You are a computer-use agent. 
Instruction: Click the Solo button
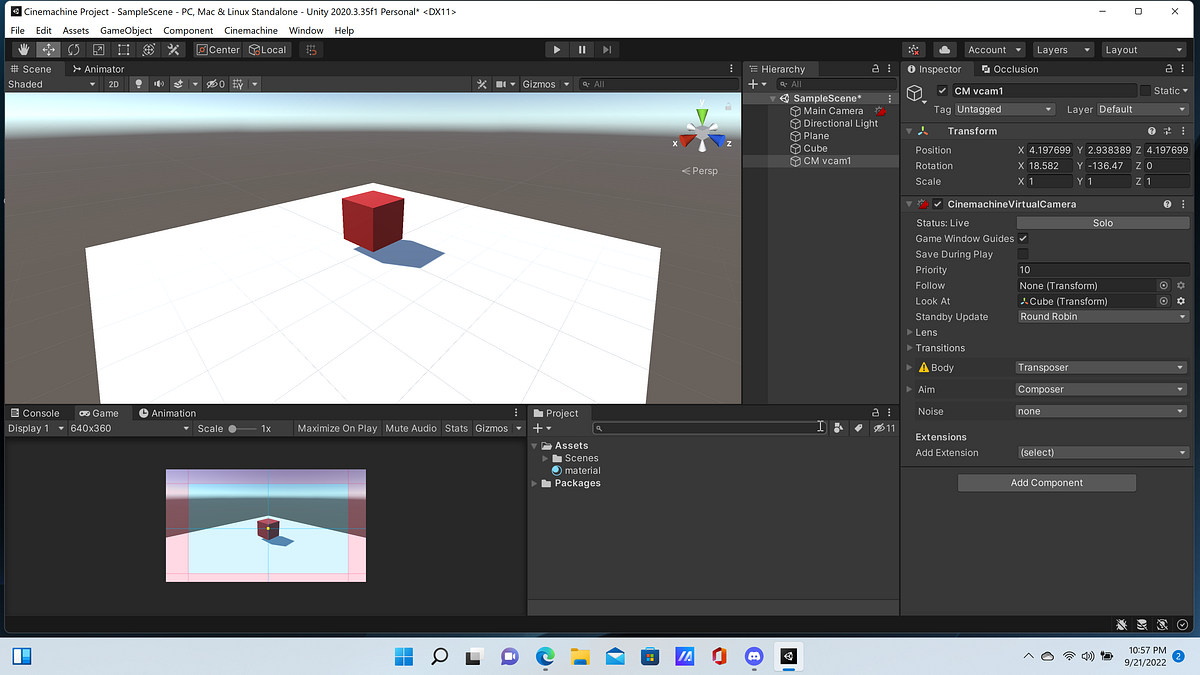point(1102,223)
